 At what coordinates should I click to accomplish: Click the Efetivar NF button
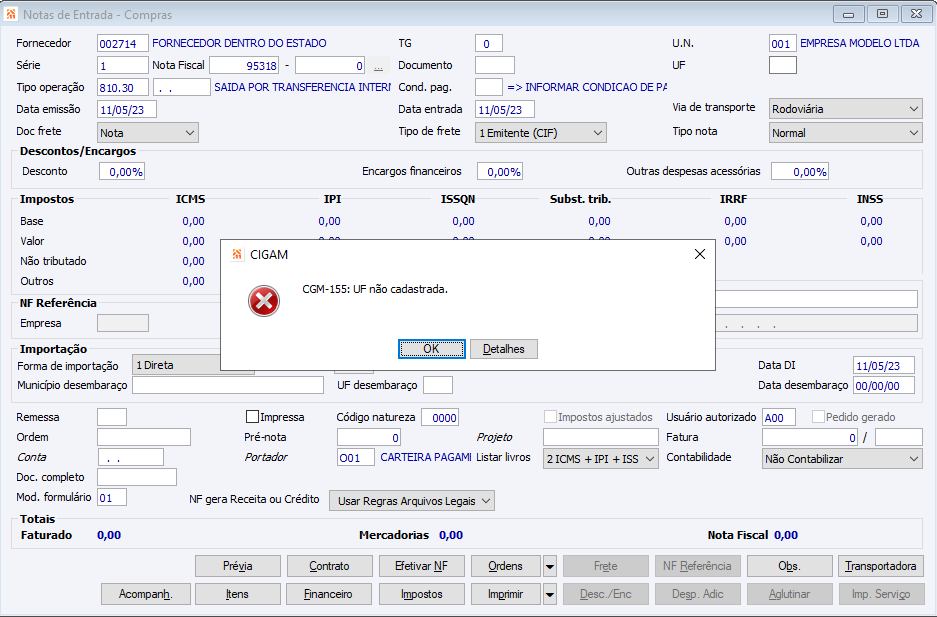421,566
